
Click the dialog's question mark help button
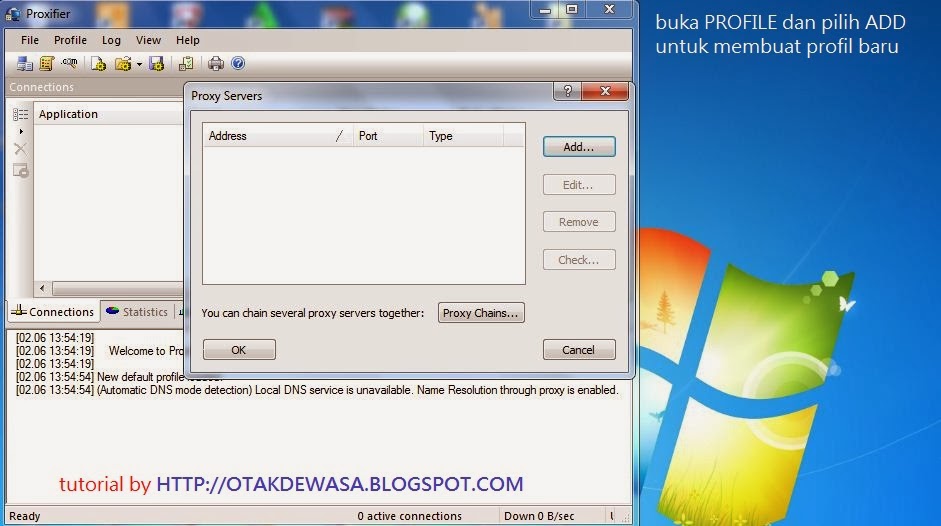[568, 91]
